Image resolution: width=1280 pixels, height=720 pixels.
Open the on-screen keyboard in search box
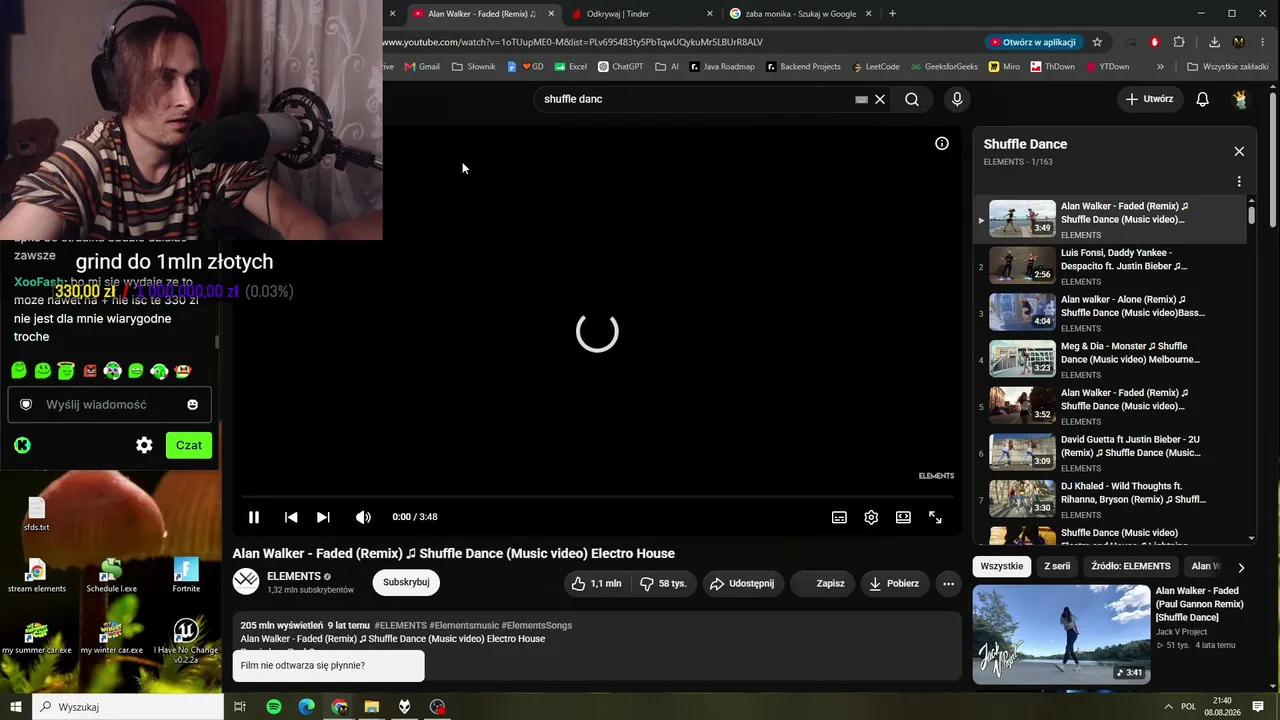[861, 99]
